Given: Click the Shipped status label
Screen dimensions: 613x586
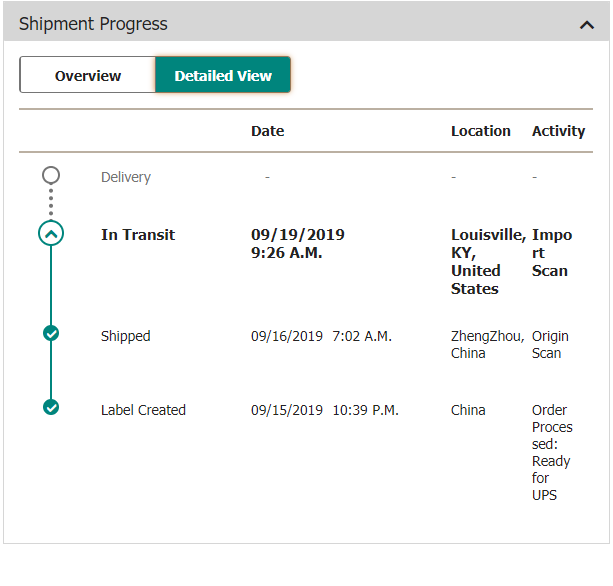Looking at the screenshot, I should click(125, 336).
